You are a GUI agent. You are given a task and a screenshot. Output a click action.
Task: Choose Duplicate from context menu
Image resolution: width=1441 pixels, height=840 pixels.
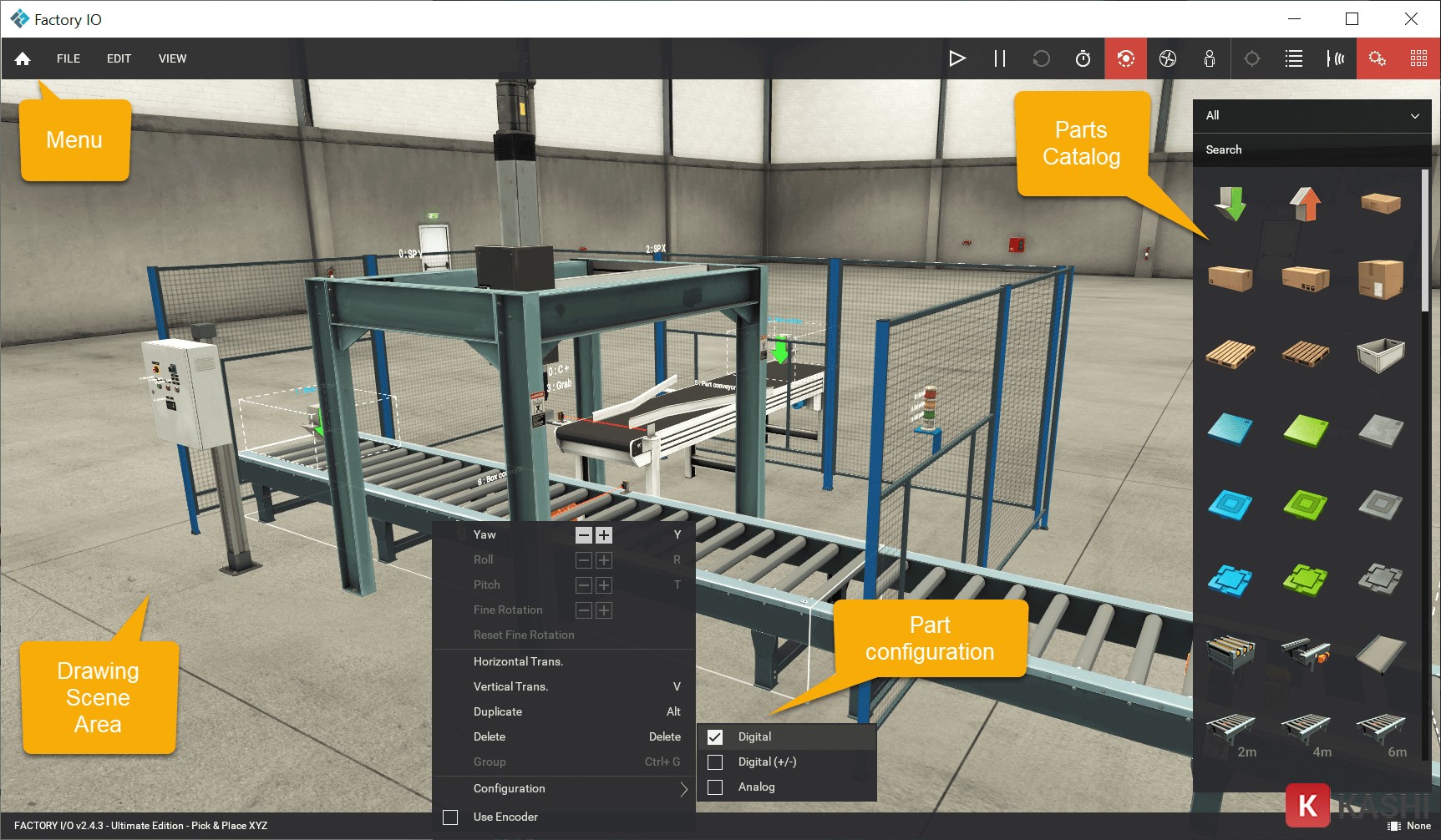click(x=498, y=712)
